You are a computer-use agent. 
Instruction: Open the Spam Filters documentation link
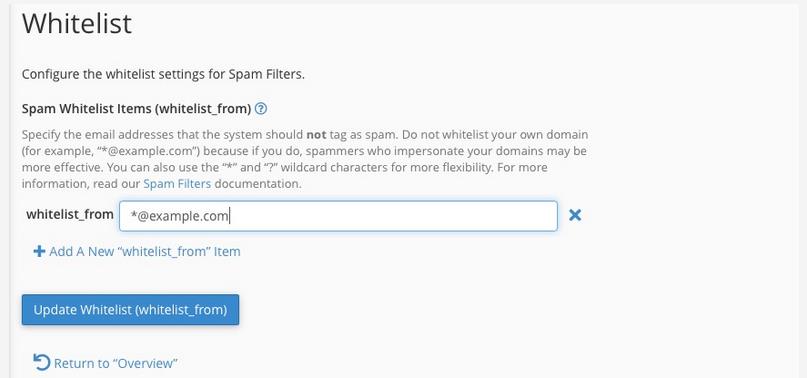[177, 184]
